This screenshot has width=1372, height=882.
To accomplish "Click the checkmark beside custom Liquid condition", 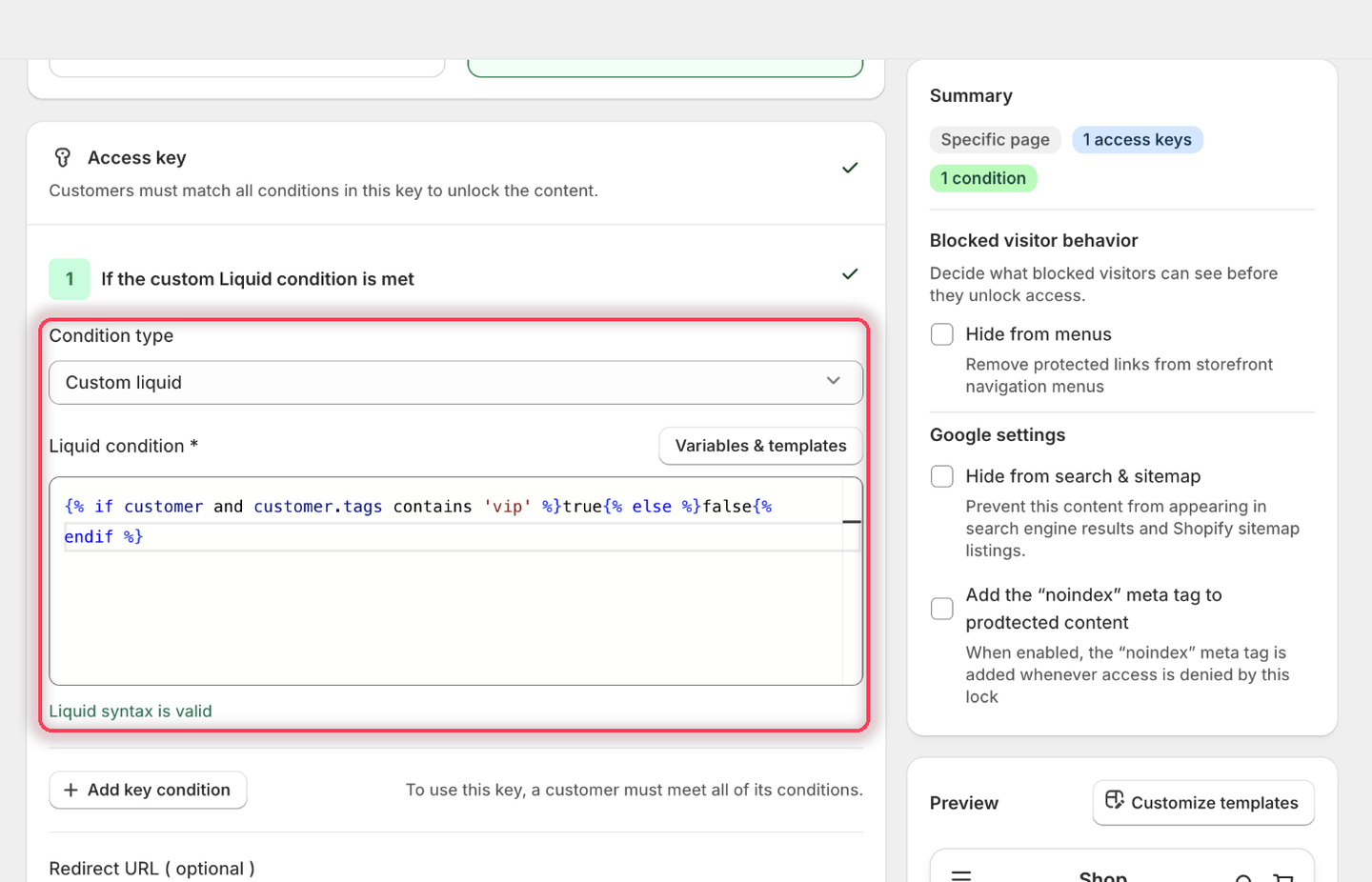I will click(x=850, y=274).
